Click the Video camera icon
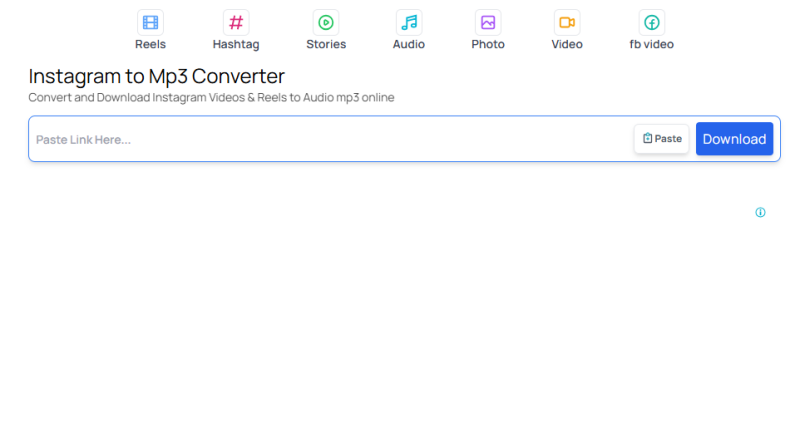800x423 pixels. tap(567, 22)
